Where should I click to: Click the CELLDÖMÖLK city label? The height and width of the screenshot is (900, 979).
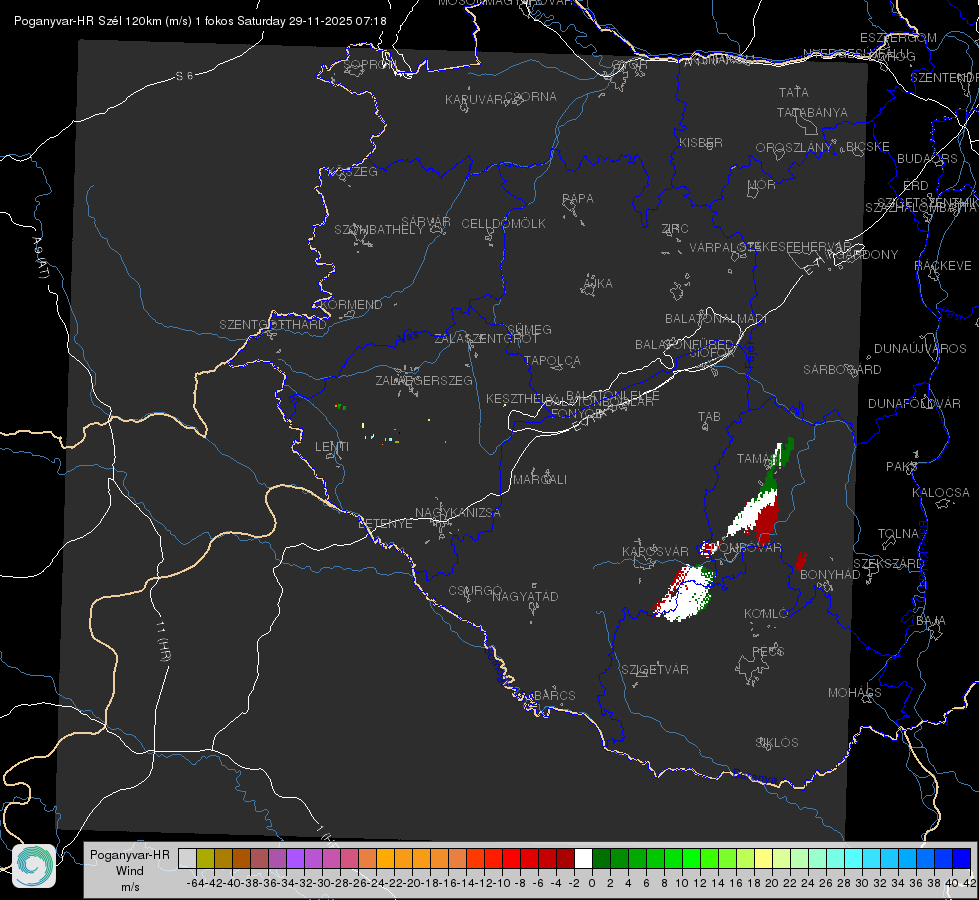503,224
